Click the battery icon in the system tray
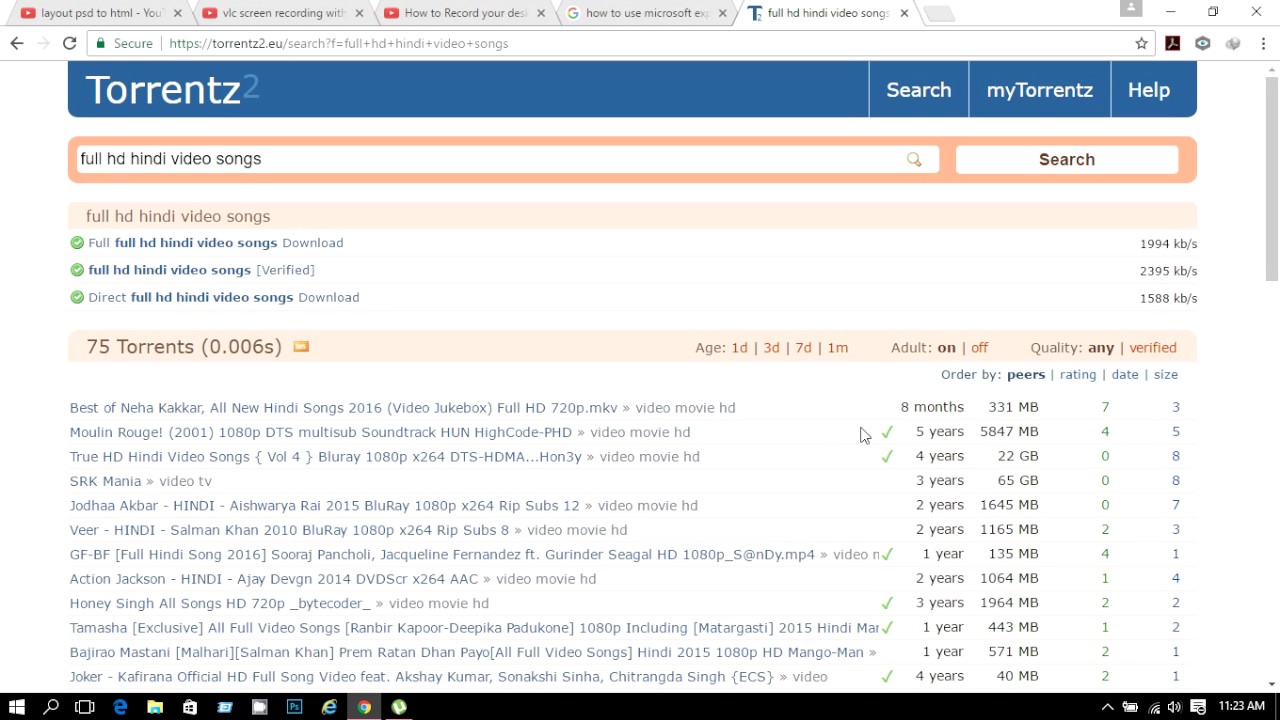The image size is (1280, 720). coord(1131,707)
